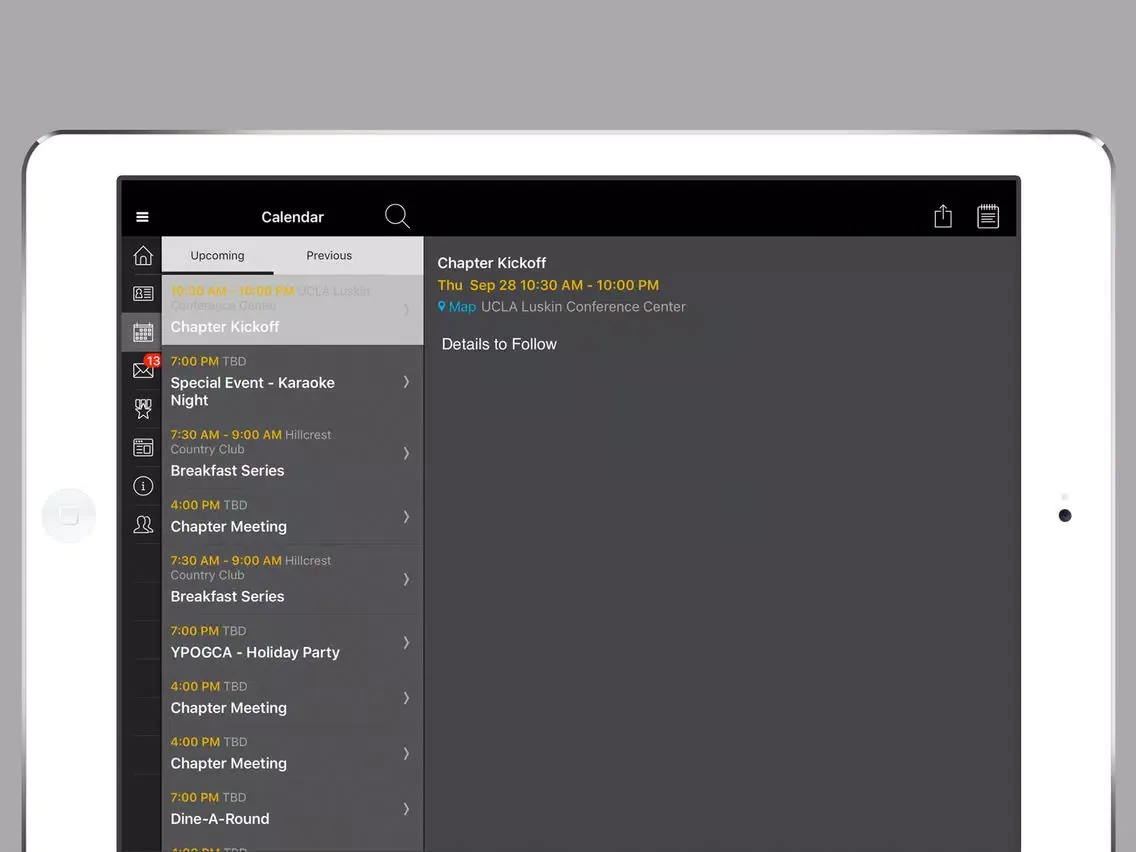Select the Chapter Kickoff event

click(293, 309)
